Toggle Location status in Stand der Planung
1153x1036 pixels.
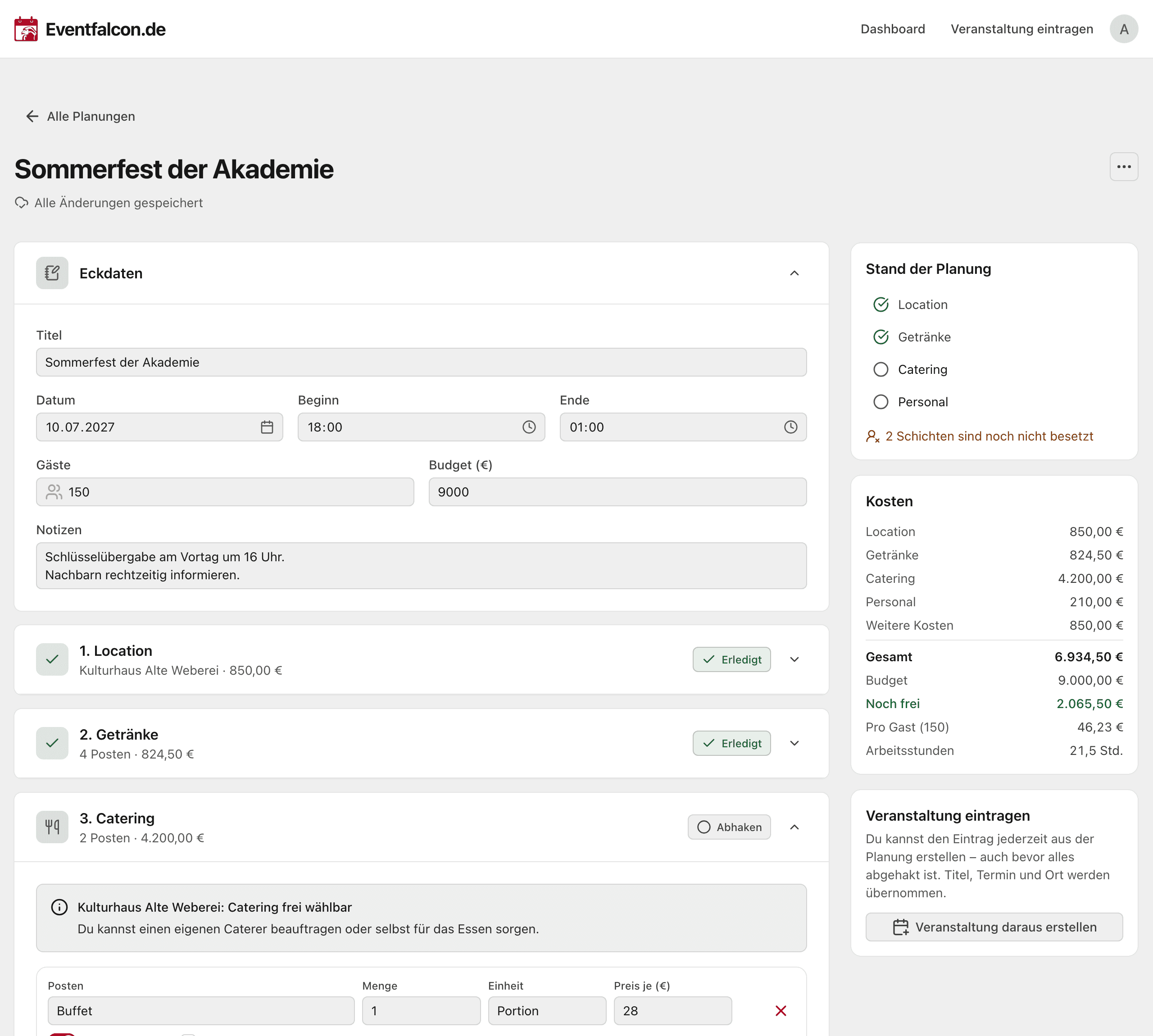881,304
